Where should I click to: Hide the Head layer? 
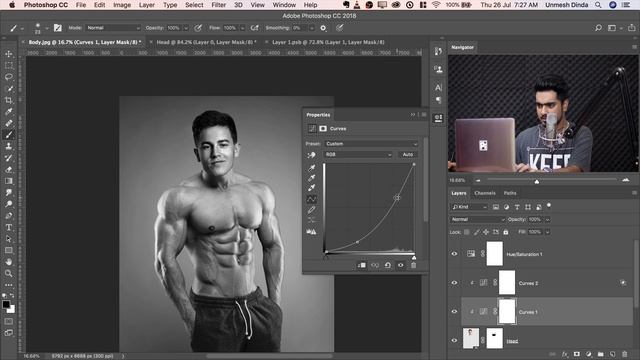pos(454,340)
